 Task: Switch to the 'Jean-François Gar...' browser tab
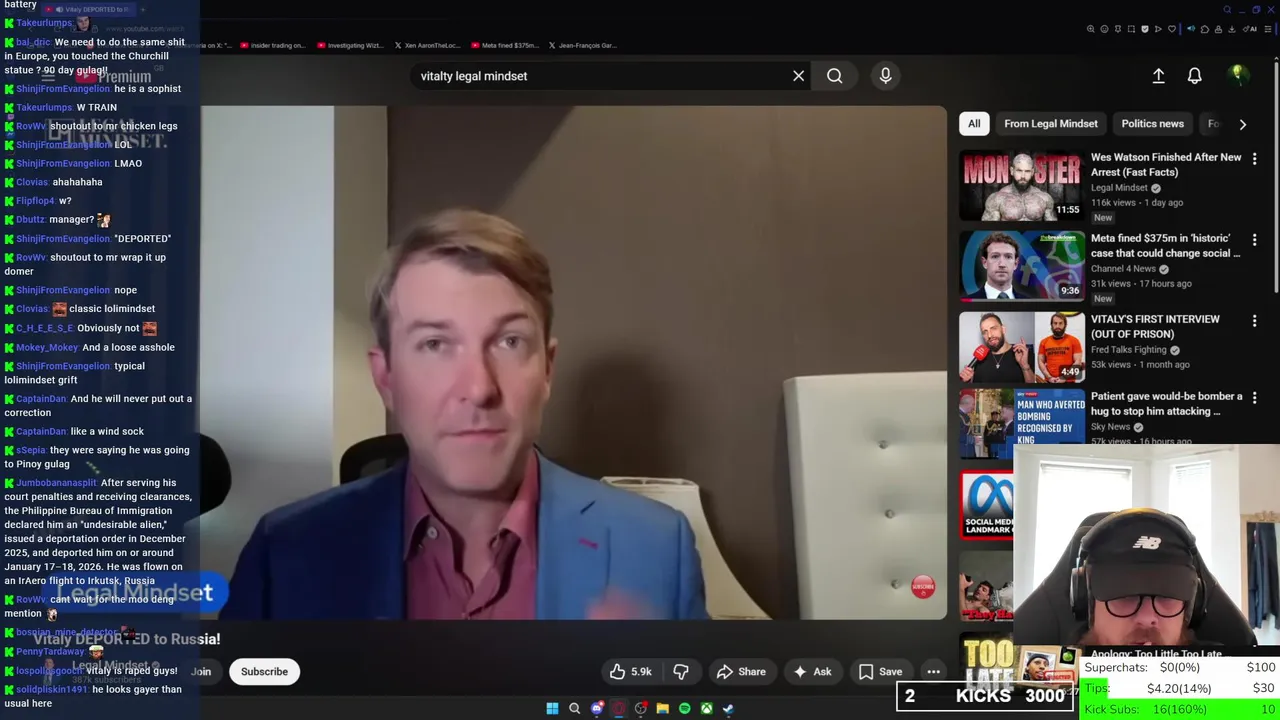coord(582,45)
